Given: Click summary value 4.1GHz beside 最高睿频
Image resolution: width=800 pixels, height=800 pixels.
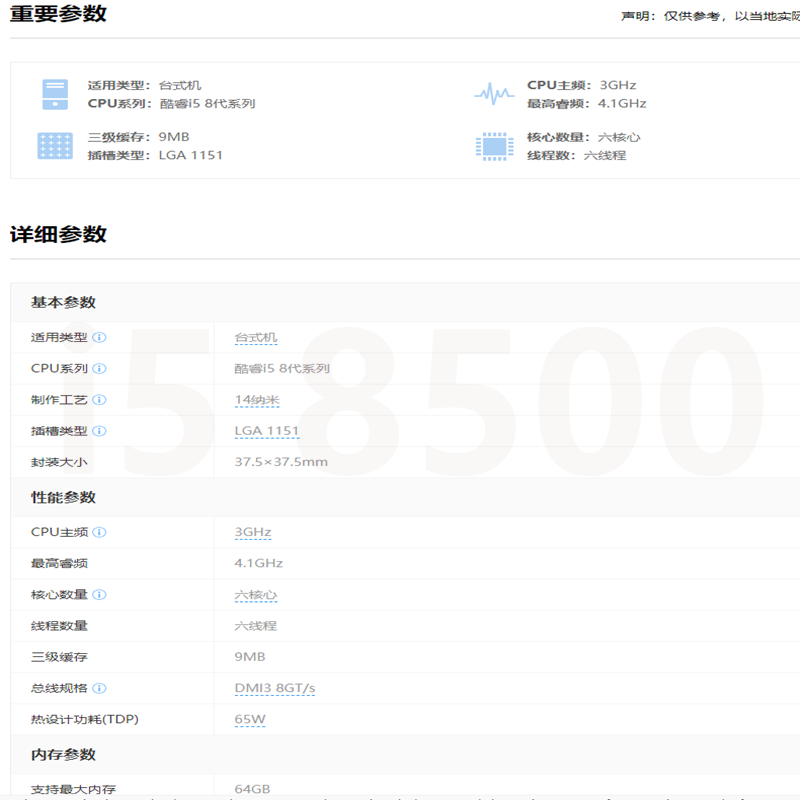Looking at the screenshot, I should 622,104.
